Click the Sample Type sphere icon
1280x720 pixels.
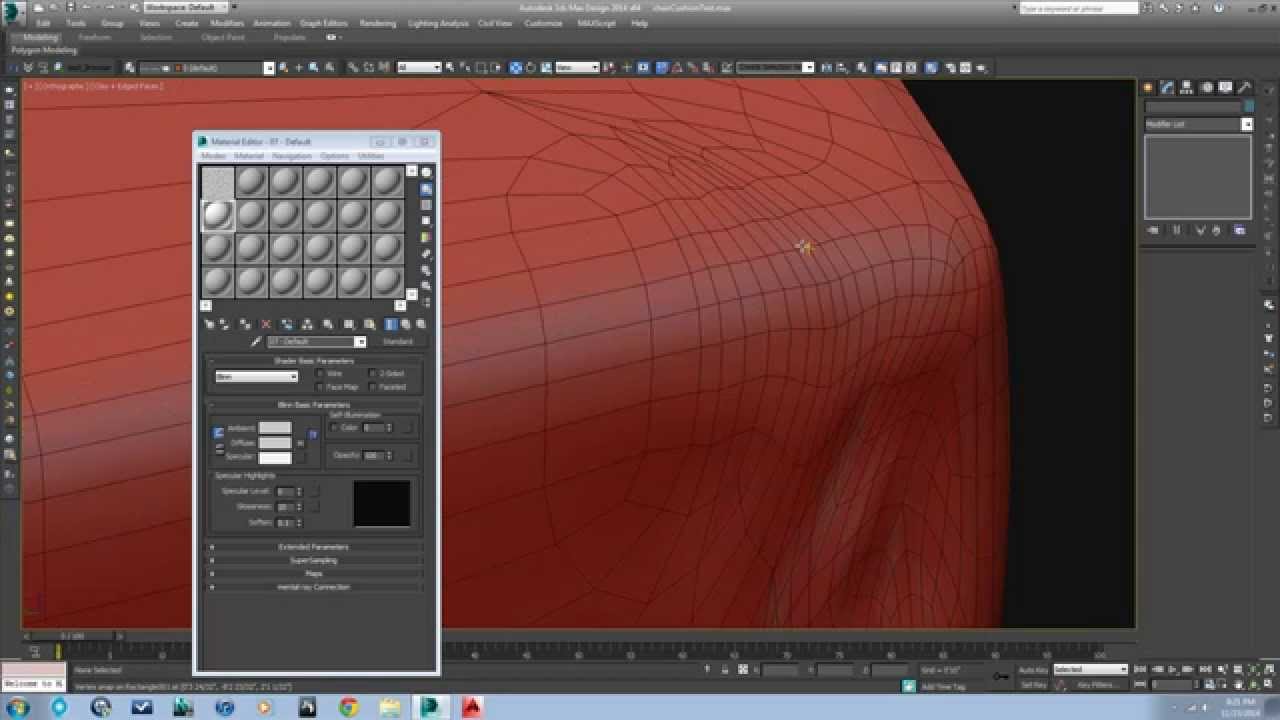coord(426,173)
